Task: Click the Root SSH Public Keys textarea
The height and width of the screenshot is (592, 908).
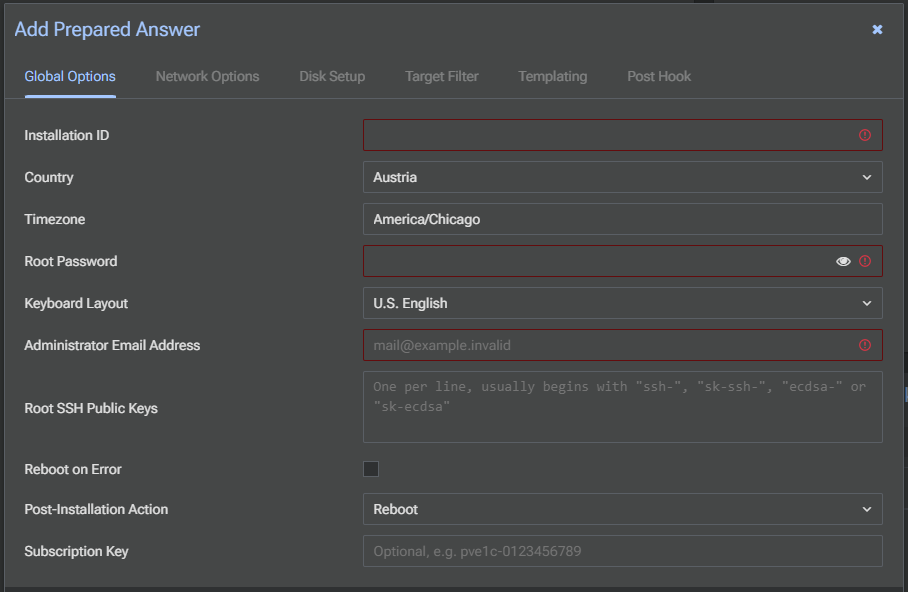Action: [623, 407]
